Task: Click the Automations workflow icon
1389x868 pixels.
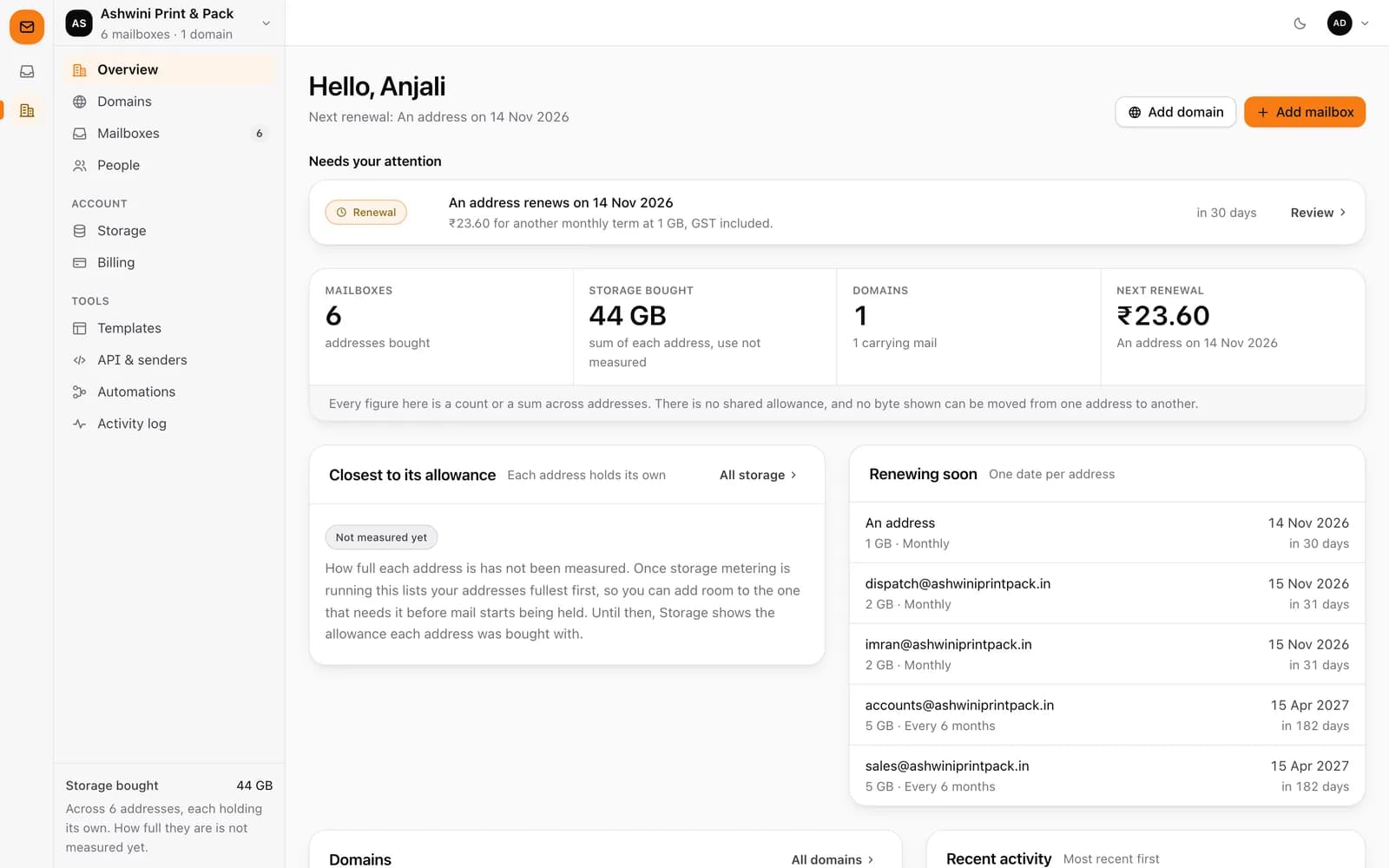Action: [x=80, y=392]
